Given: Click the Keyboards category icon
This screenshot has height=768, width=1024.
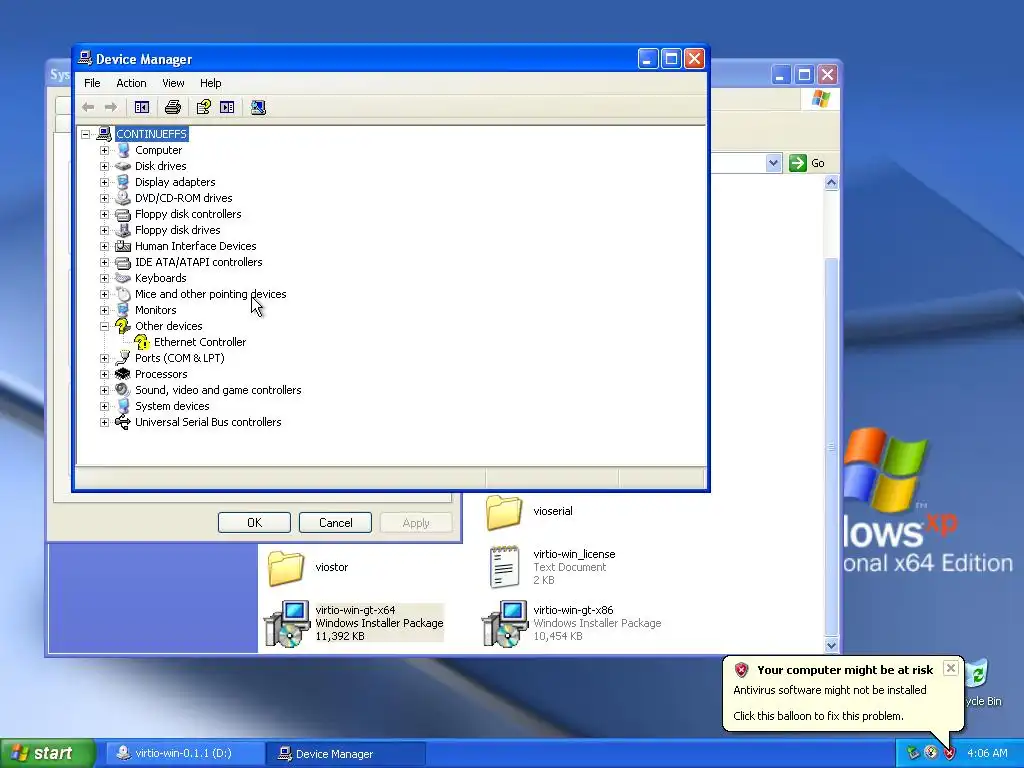Looking at the screenshot, I should tap(123, 278).
